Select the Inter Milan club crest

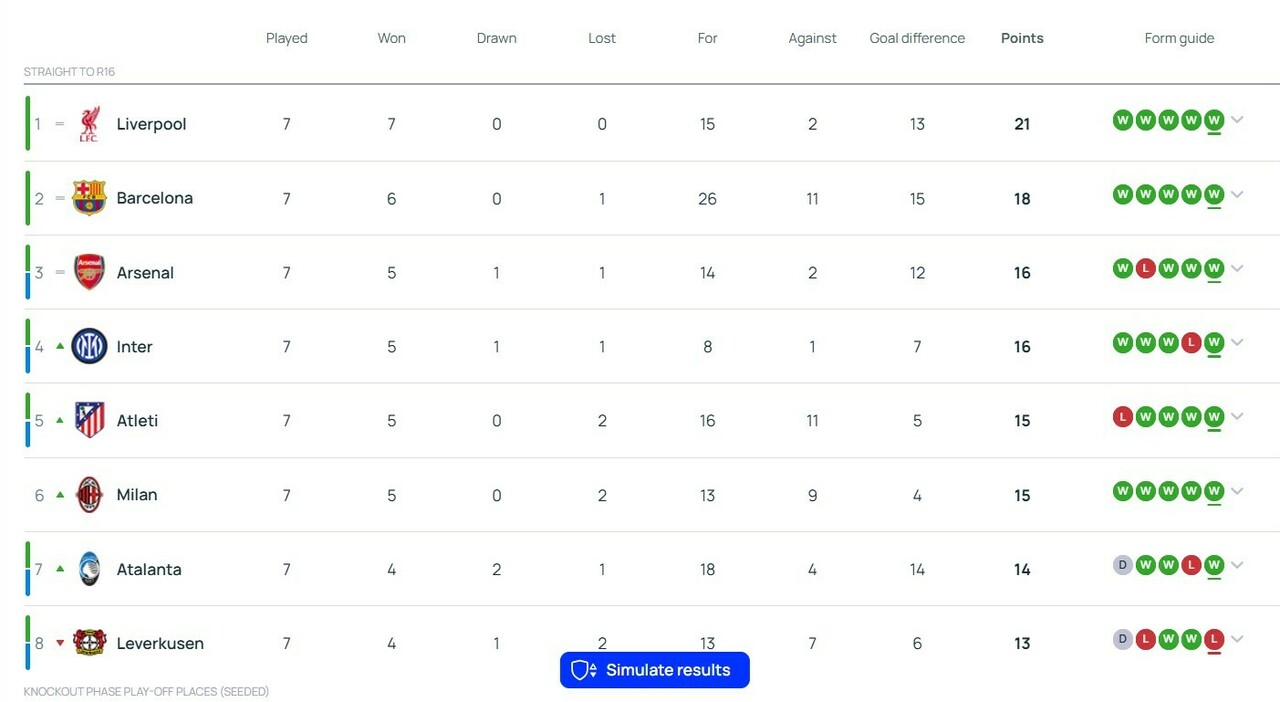pos(89,346)
